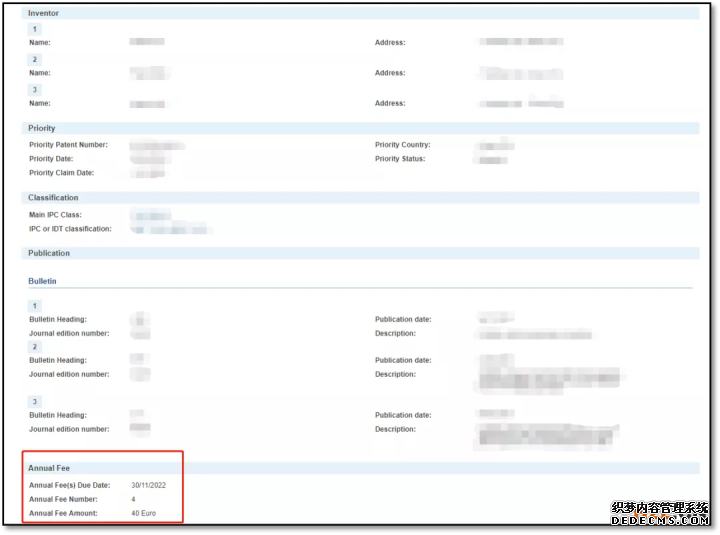Click the Main IPC Class label
The height and width of the screenshot is (535, 720).
pyautogui.click(x=55, y=215)
